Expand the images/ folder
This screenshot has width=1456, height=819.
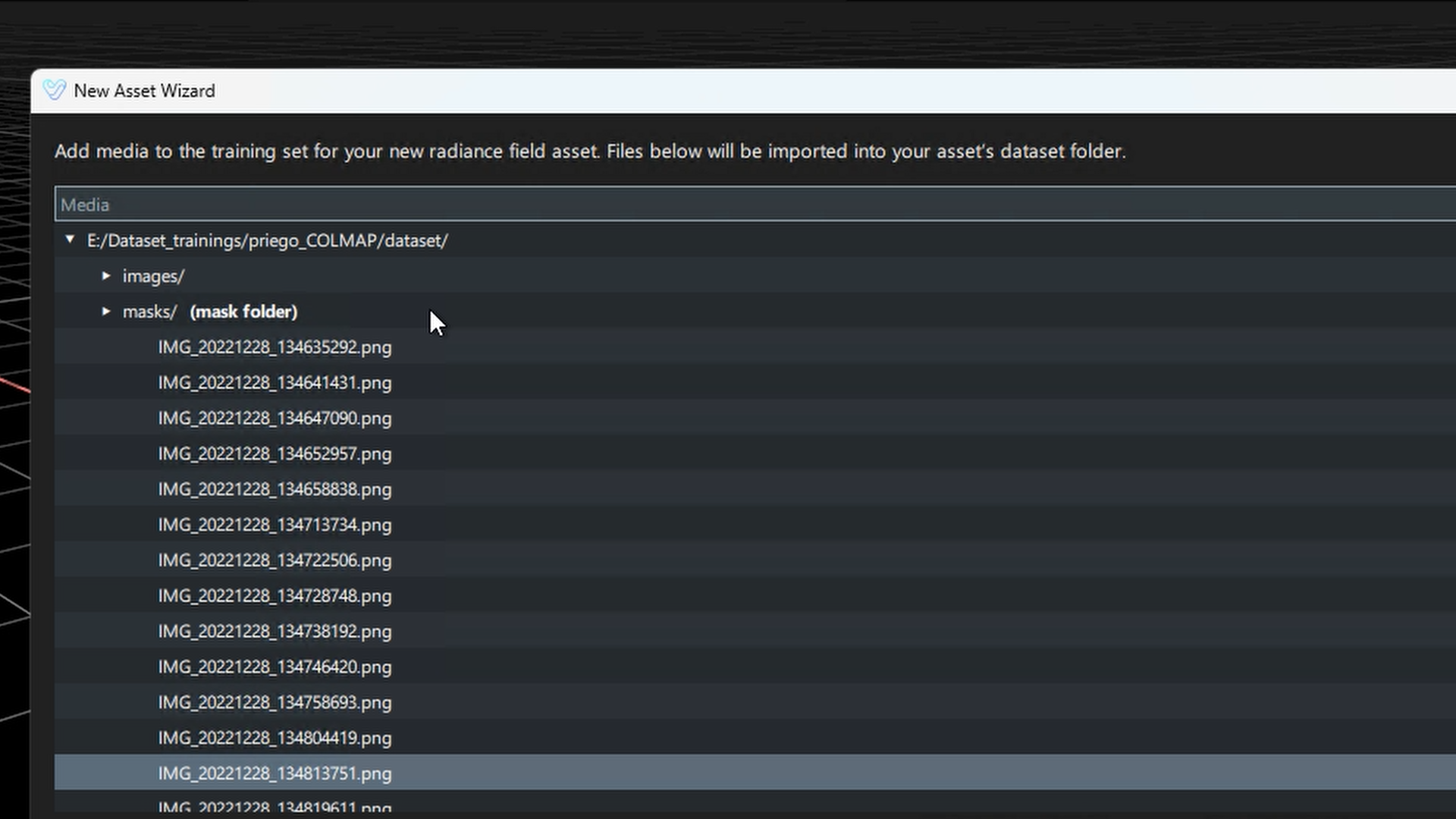(106, 276)
